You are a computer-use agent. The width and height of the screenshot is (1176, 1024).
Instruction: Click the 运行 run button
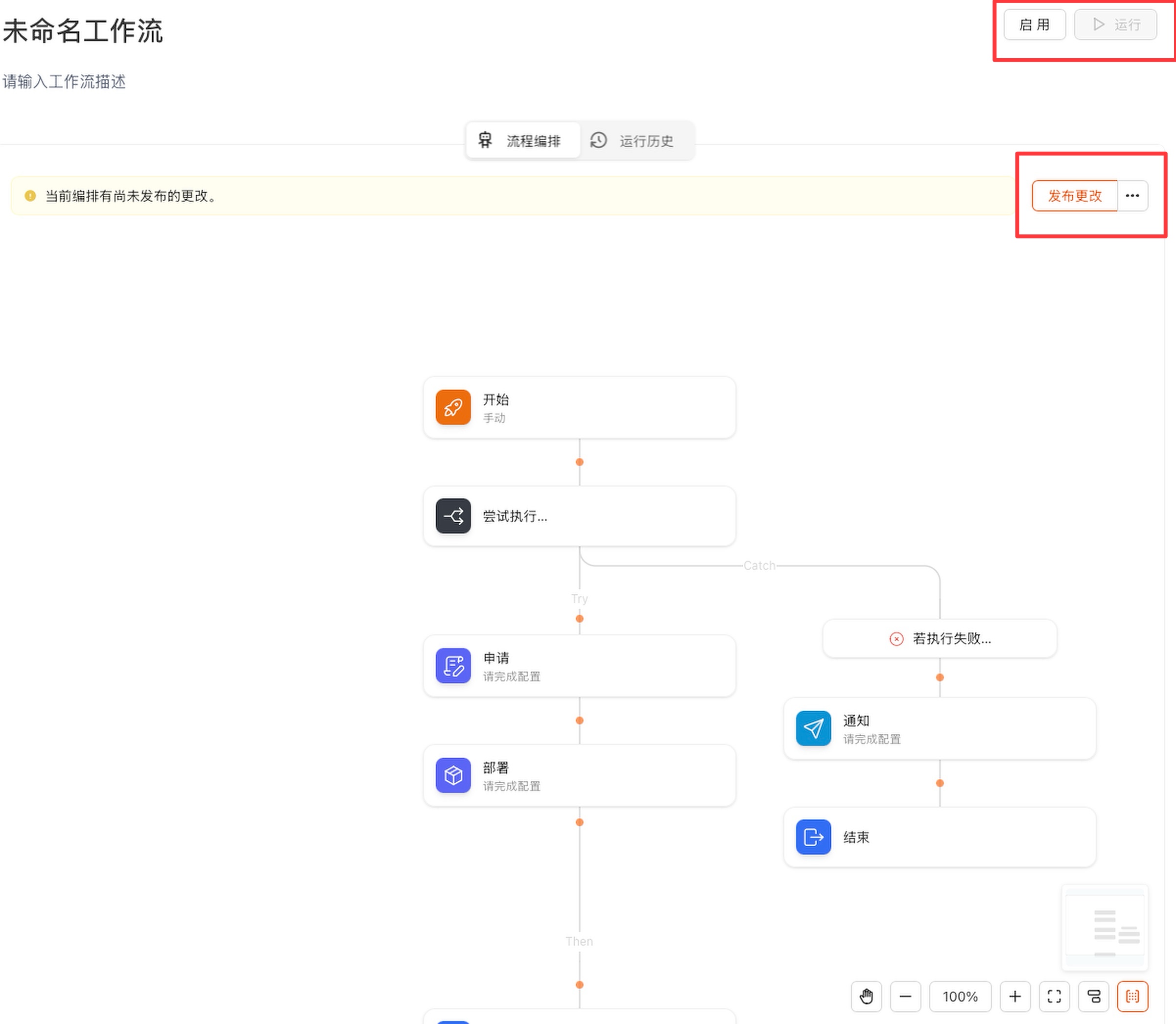(1115, 24)
